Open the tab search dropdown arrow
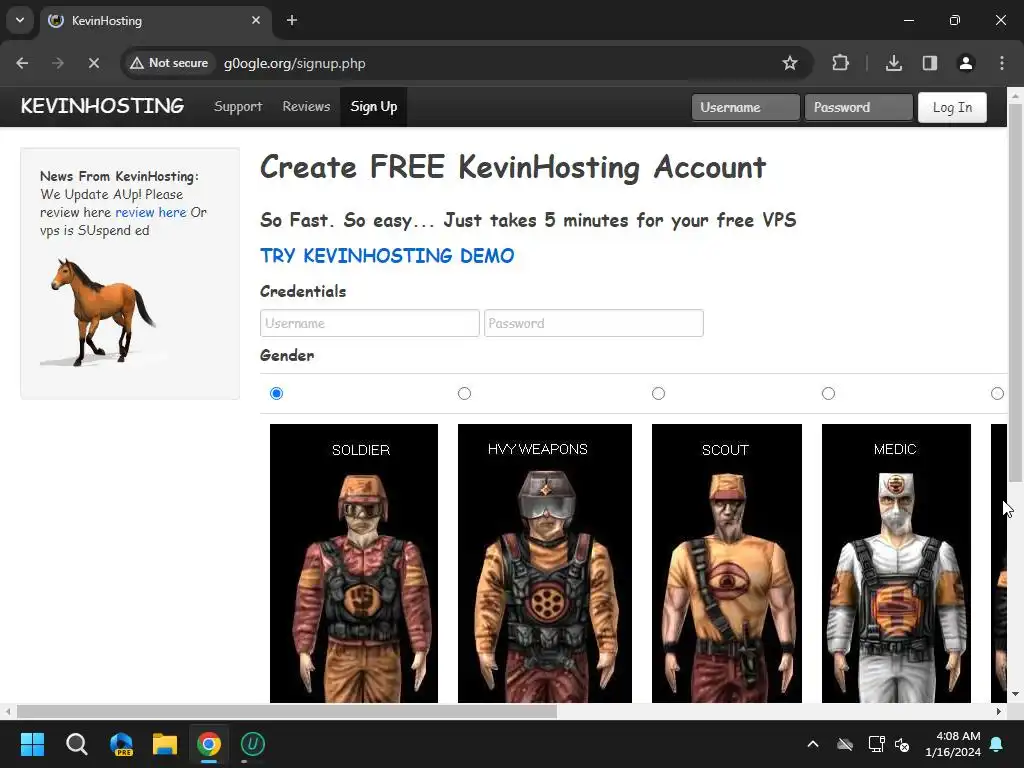Image resolution: width=1024 pixels, height=768 pixels. pyautogui.click(x=20, y=20)
